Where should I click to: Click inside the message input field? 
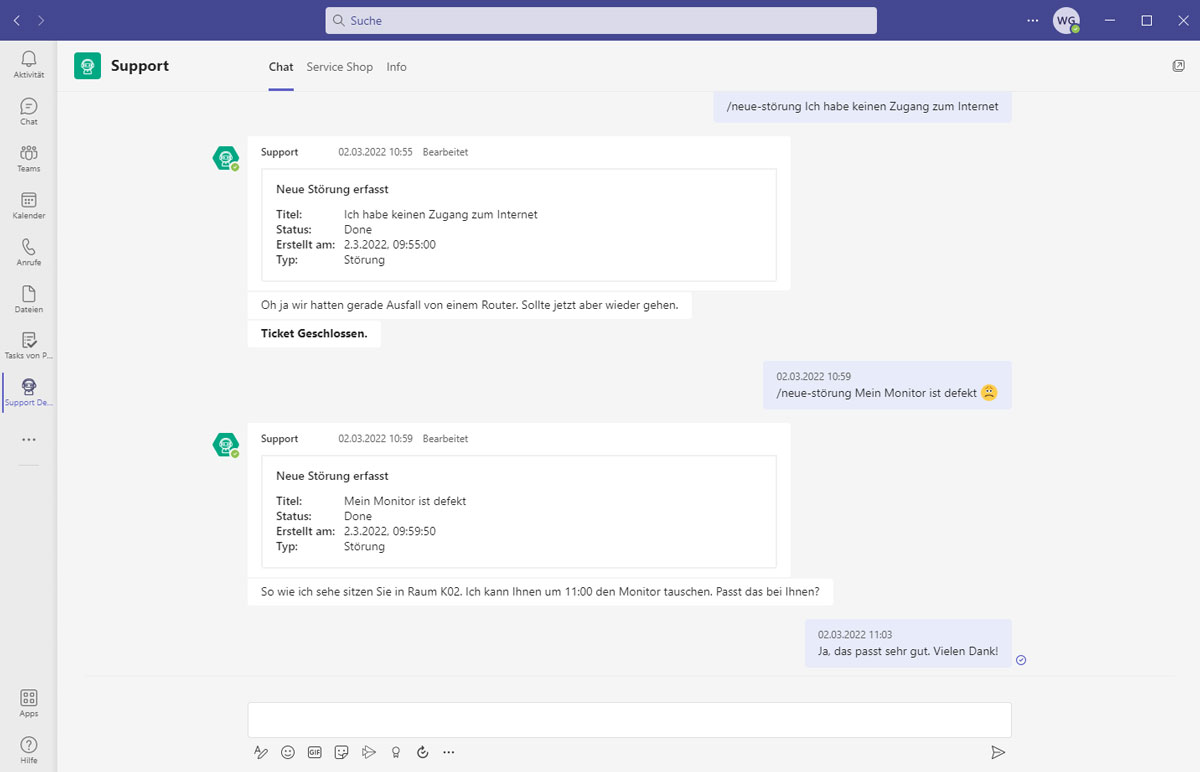628,719
